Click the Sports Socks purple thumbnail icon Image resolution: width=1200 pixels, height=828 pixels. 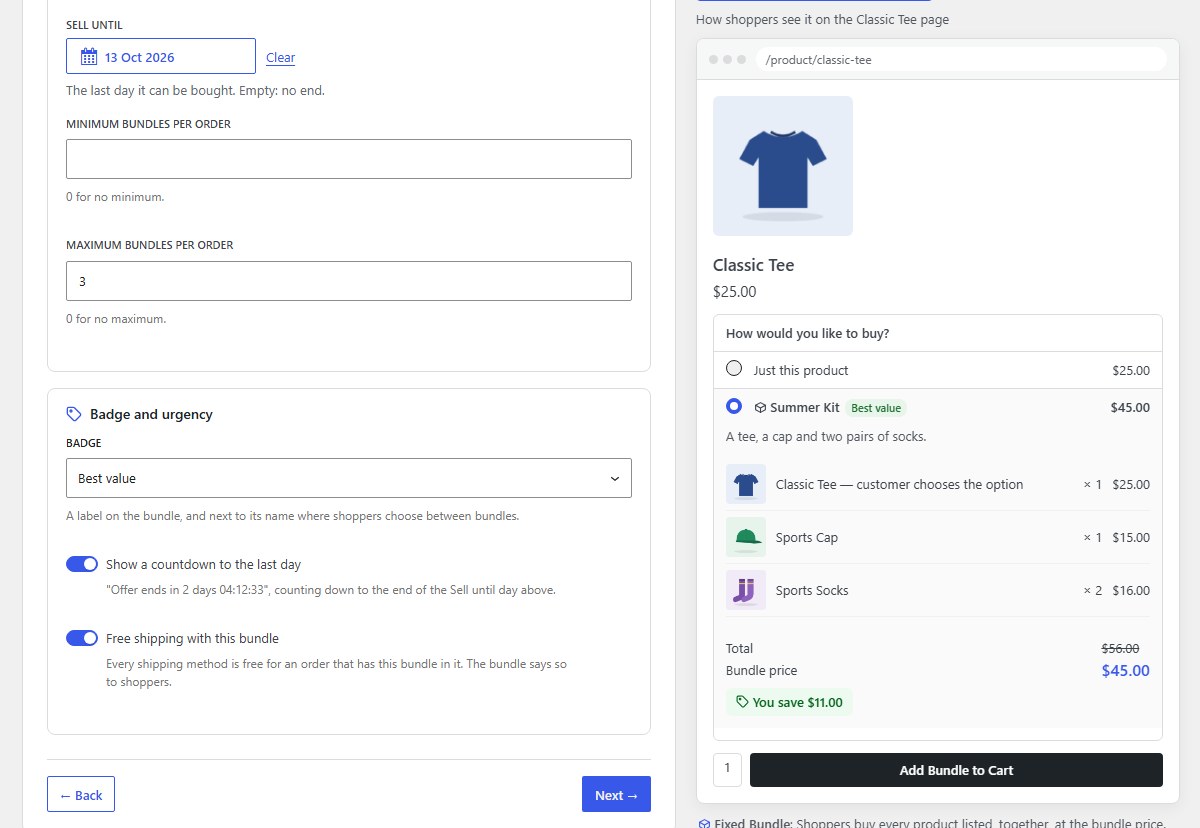coord(746,590)
